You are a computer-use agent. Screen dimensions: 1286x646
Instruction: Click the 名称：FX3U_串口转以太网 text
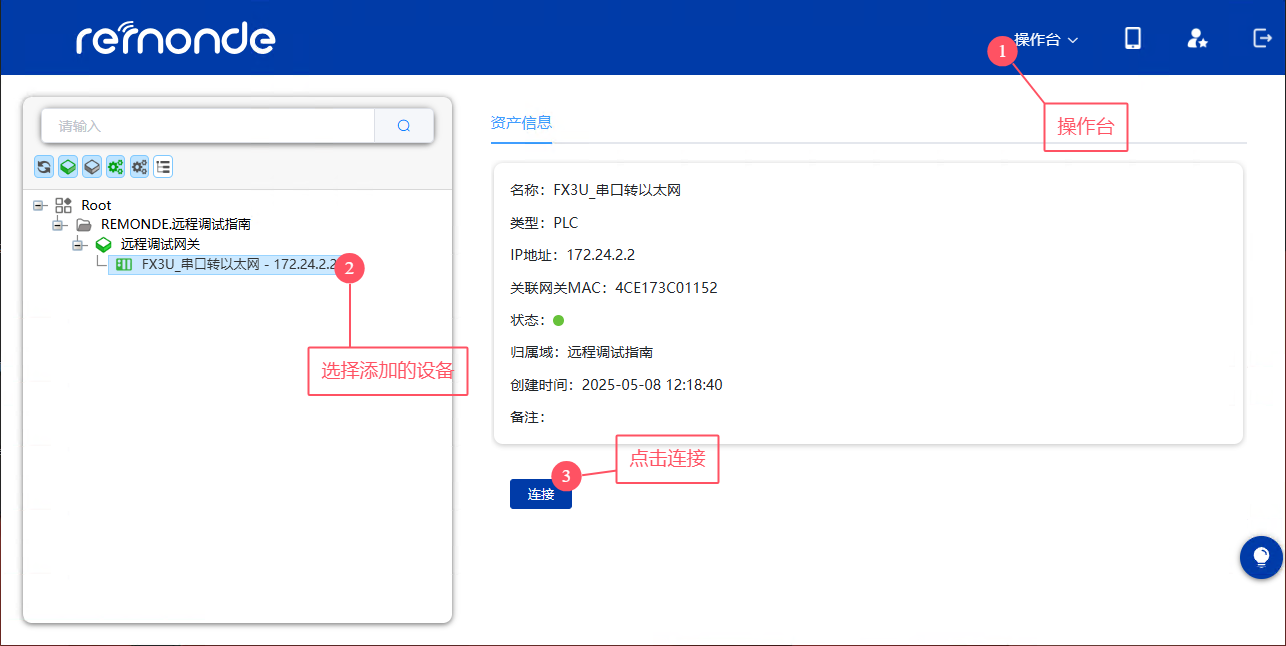pyautogui.click(x=596, y=190)
